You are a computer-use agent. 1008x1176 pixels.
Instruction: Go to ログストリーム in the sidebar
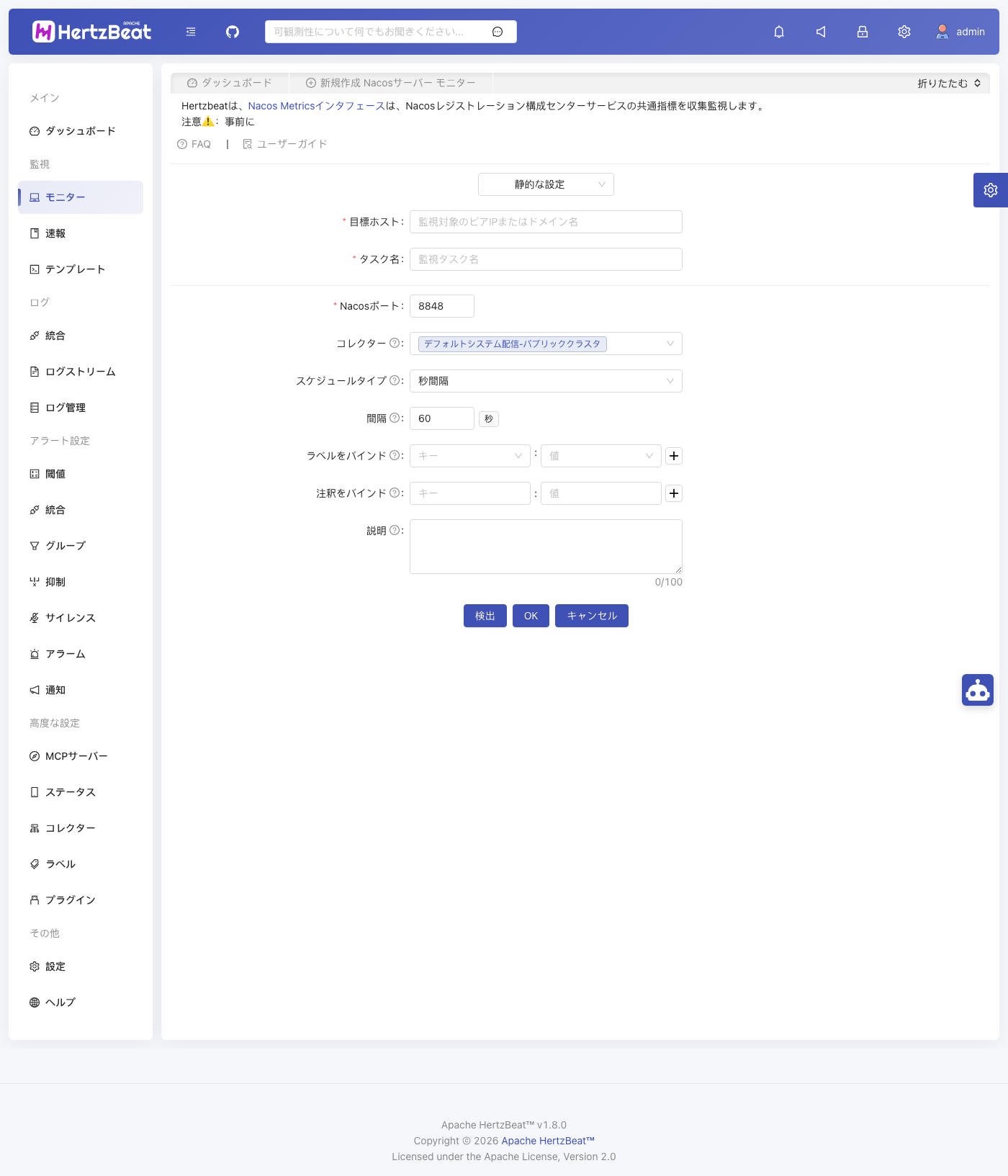tap(81, 372)
